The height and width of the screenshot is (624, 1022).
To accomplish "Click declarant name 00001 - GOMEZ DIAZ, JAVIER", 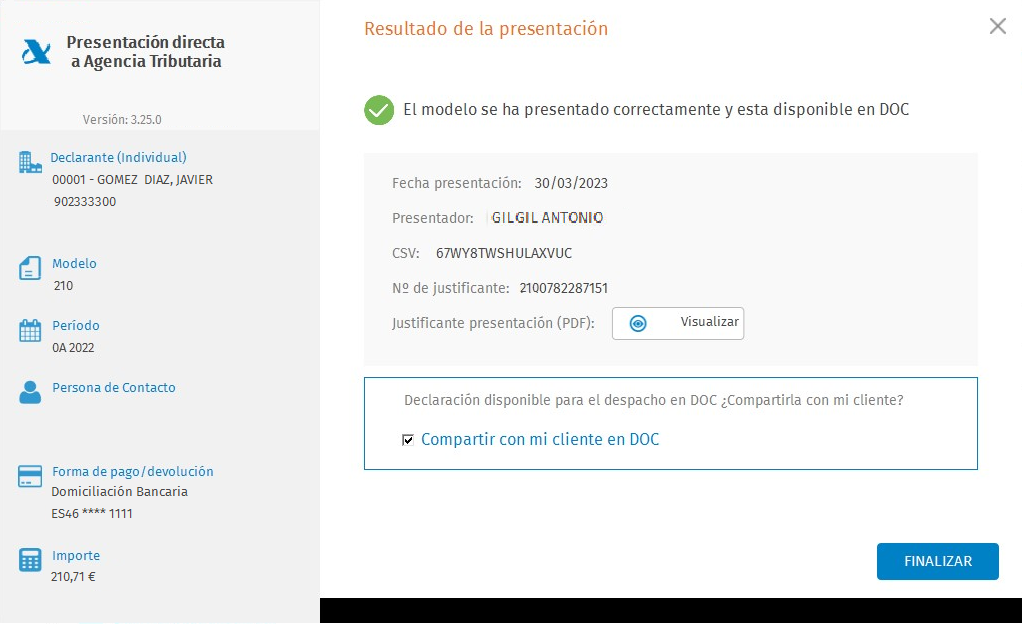I will pyautogui.click(x=132, y=180).
